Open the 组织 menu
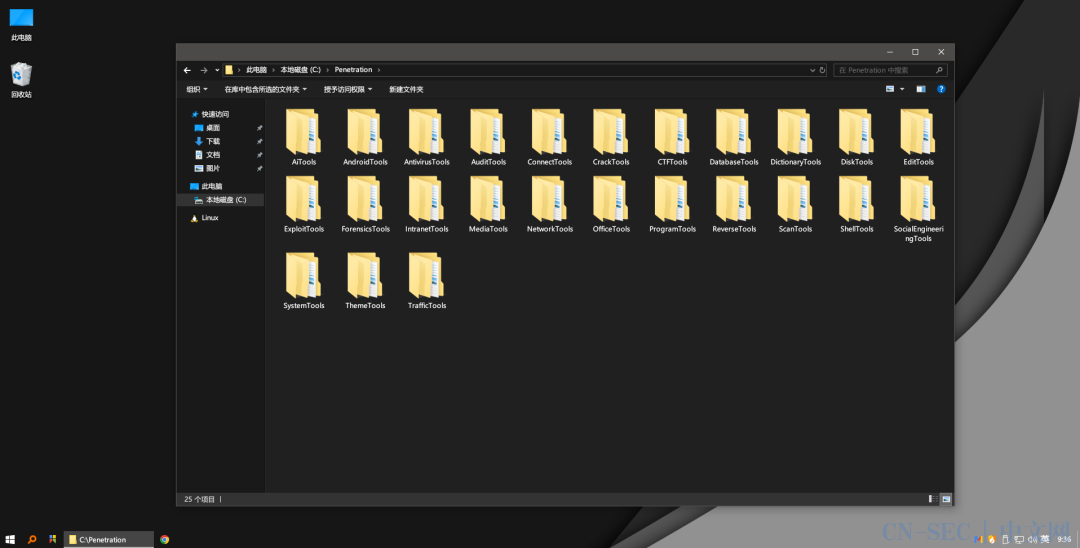 (x=196, y=89)
